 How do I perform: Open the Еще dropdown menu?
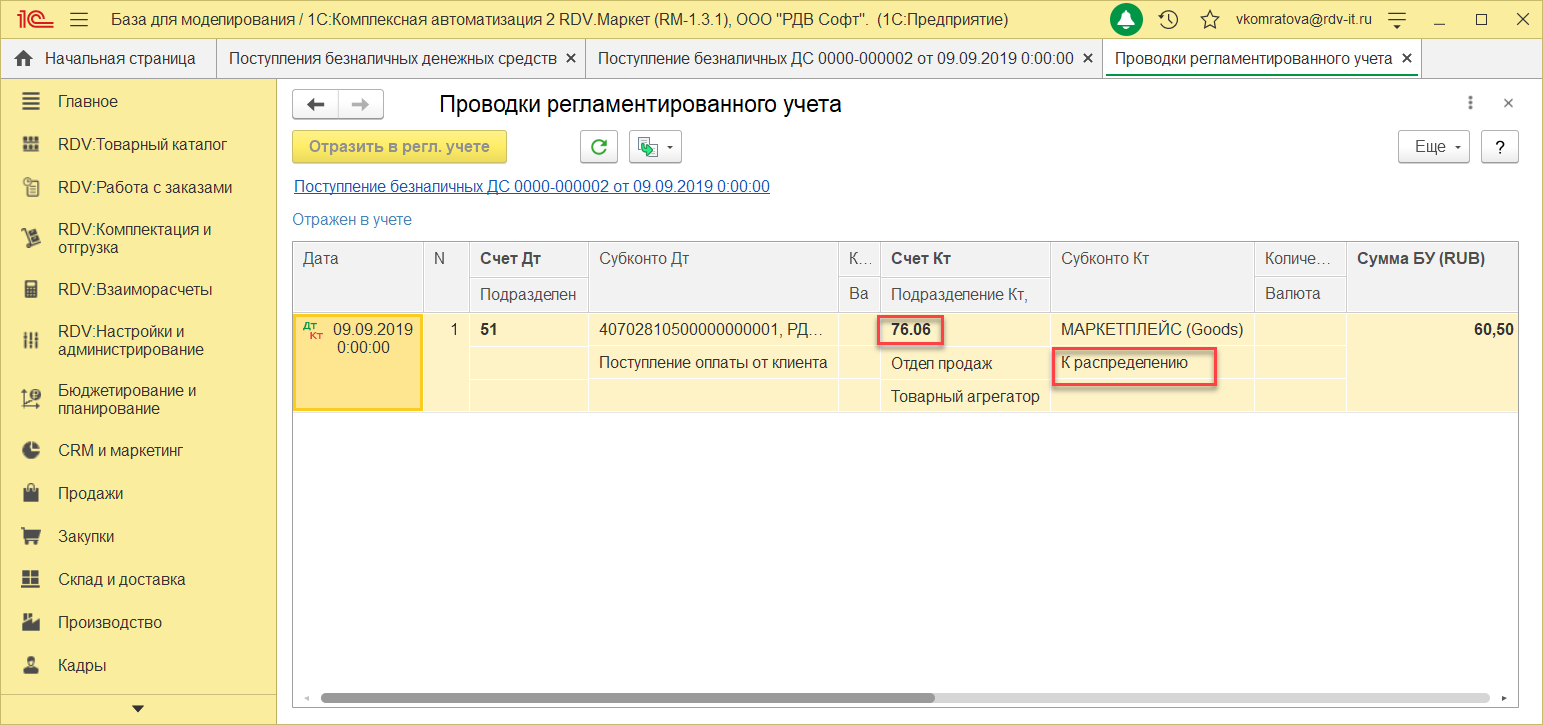pos(1433,147)
